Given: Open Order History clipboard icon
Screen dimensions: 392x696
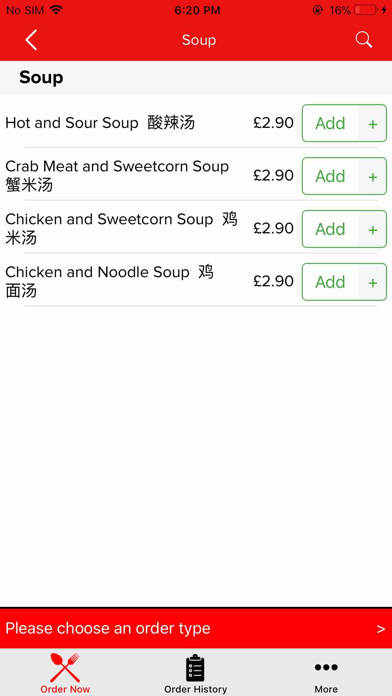Looking at the screenshot, I should coord(195,668).
